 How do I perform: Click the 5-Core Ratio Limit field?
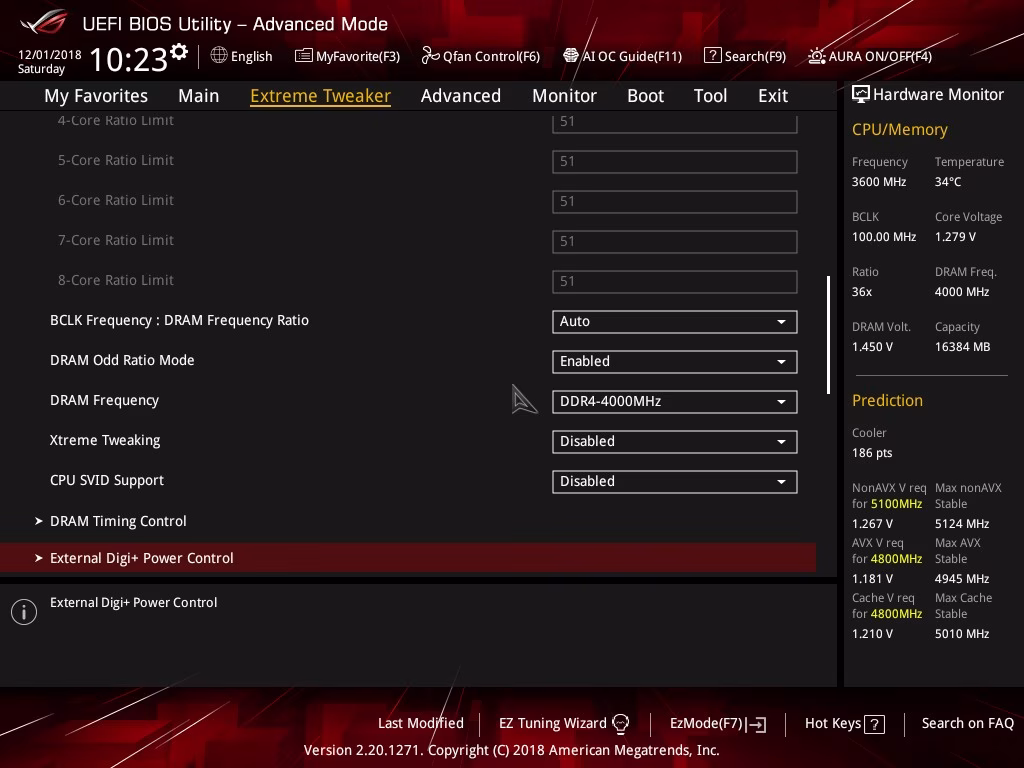(x=675, y=161)
